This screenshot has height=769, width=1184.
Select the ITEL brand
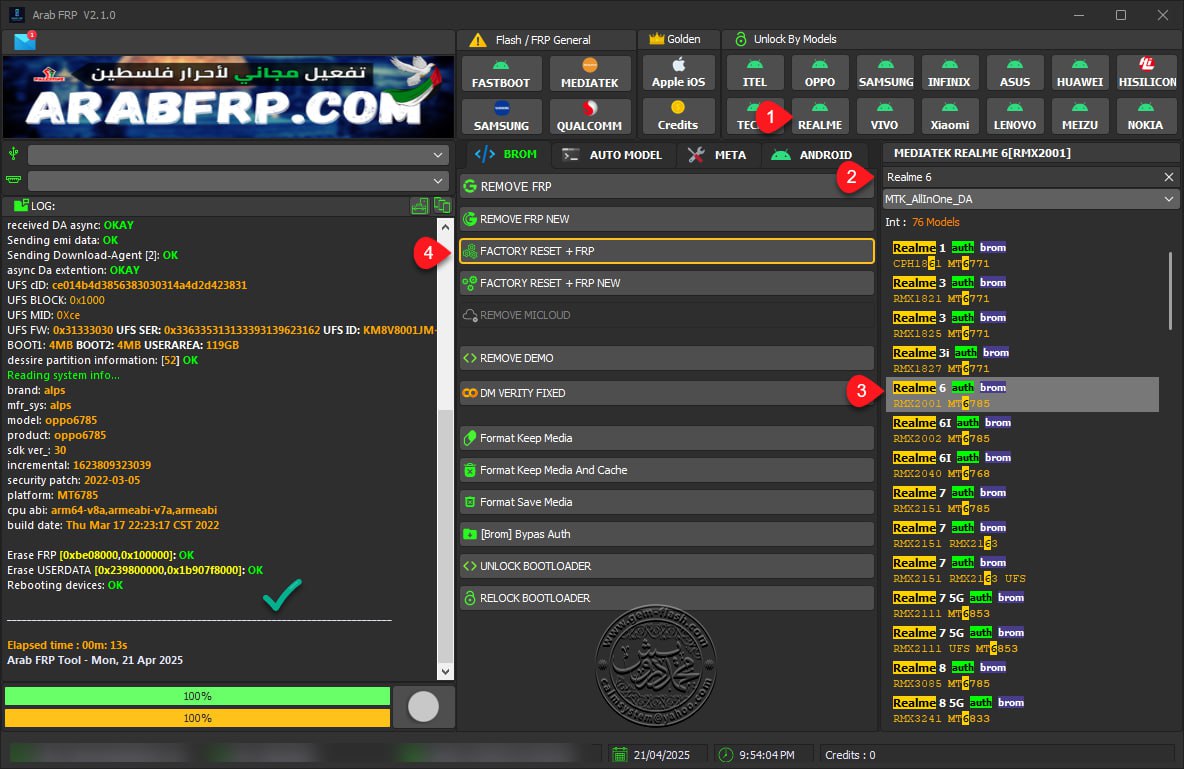click(x=754, y=73)
